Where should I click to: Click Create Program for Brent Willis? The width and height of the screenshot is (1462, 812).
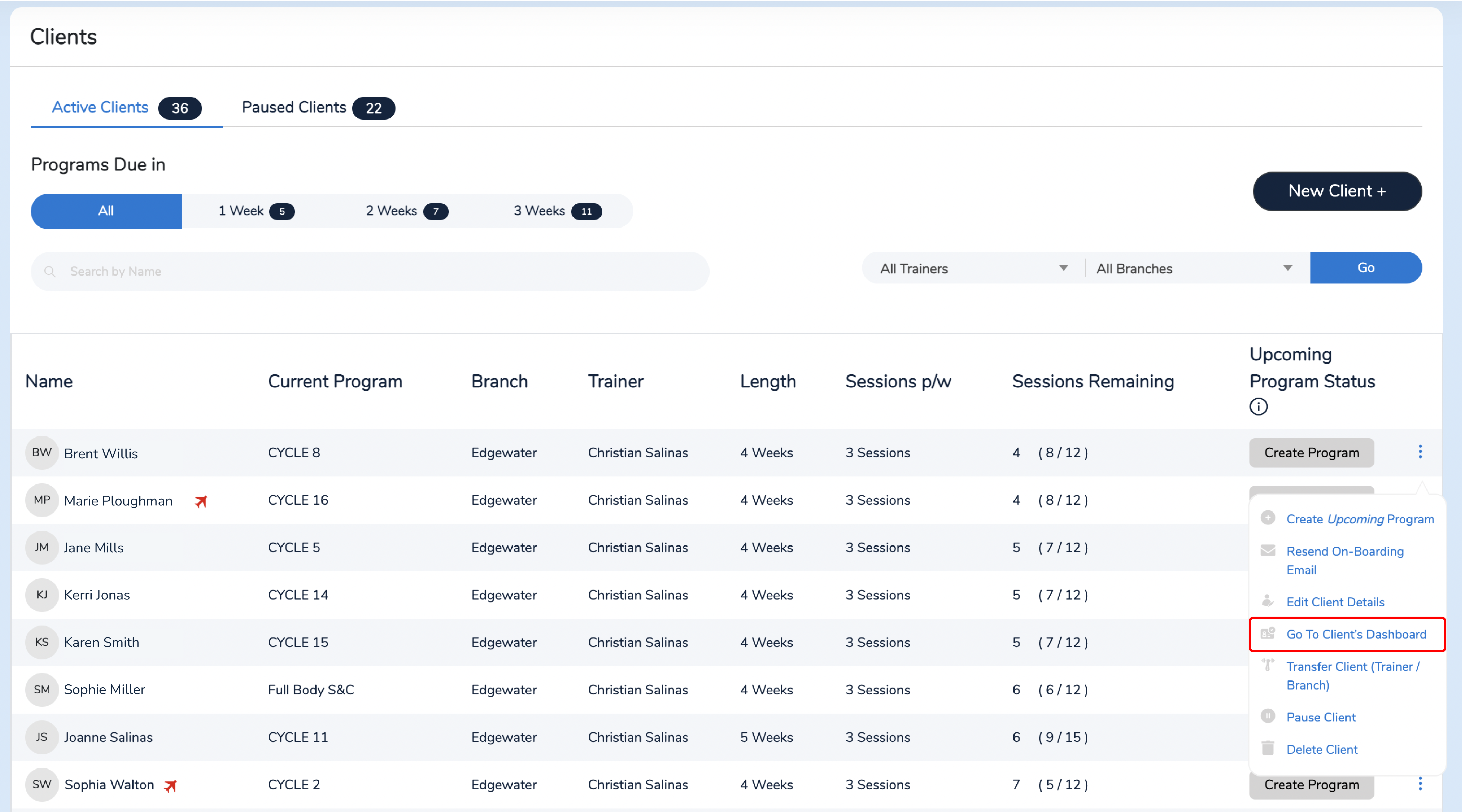[x=1311, y=453]
